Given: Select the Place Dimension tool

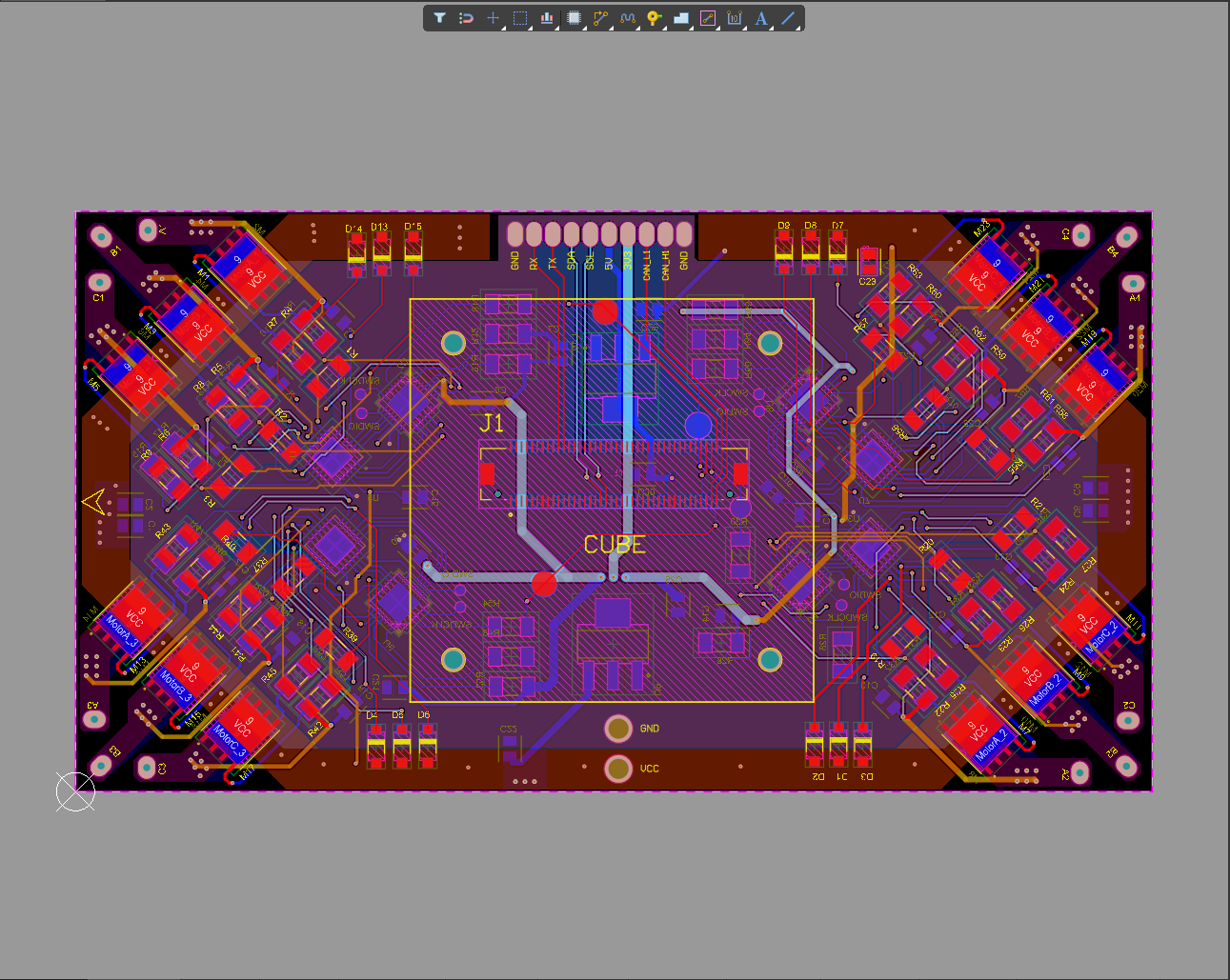Looking at the screenshot, I should [x=735, y=18].
